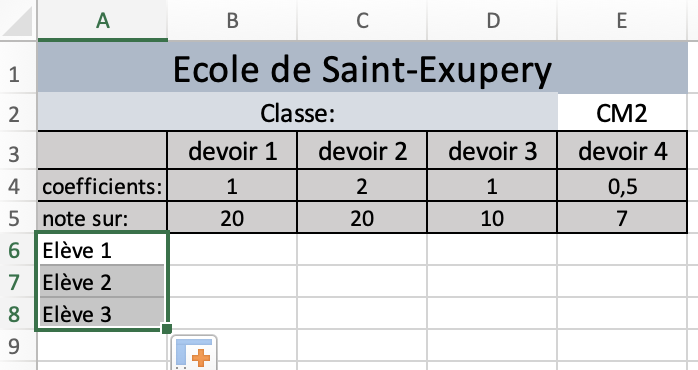The height and width of the screenshot is (370, 698).
Task: Select column A header
Action: pos(102,20)
